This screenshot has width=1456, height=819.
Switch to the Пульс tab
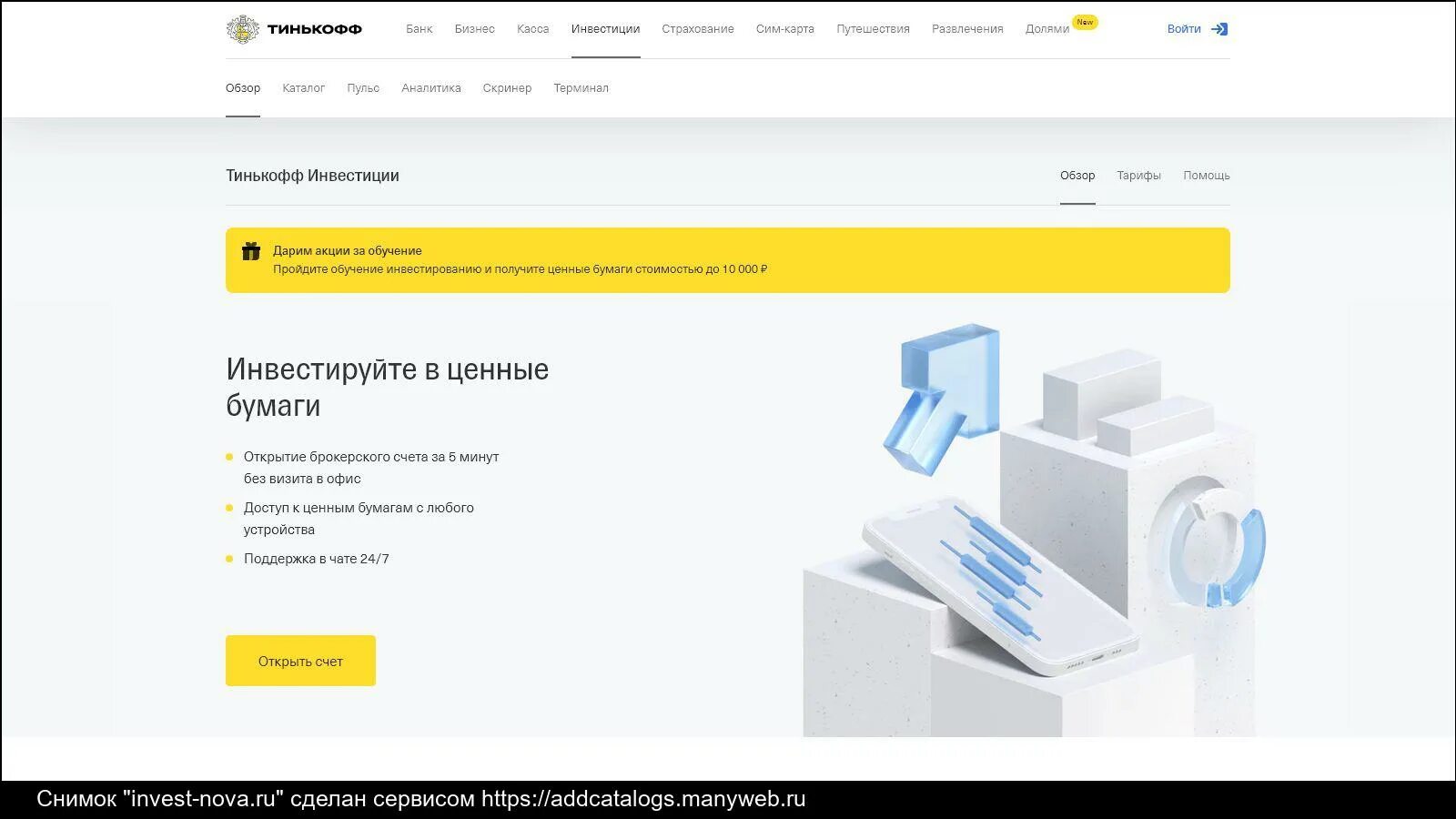pyautogui.click(x=363, y=88)
